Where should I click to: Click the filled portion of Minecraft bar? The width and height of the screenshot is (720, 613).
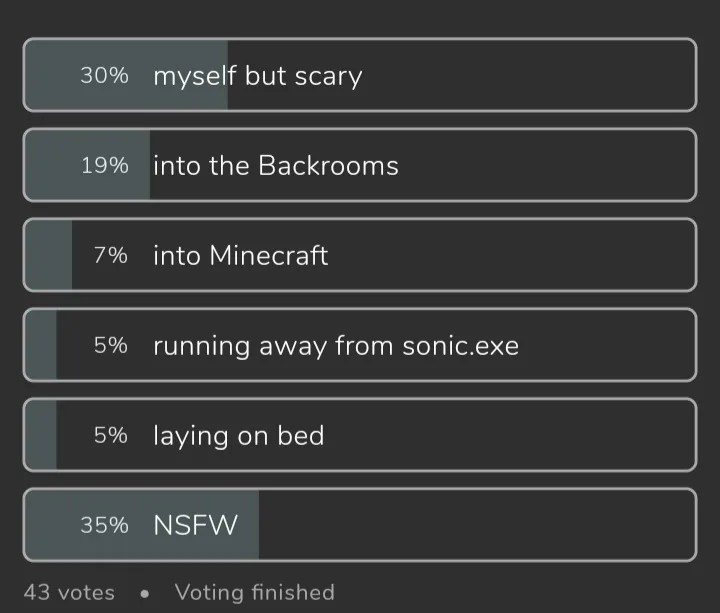coord(49,255)
